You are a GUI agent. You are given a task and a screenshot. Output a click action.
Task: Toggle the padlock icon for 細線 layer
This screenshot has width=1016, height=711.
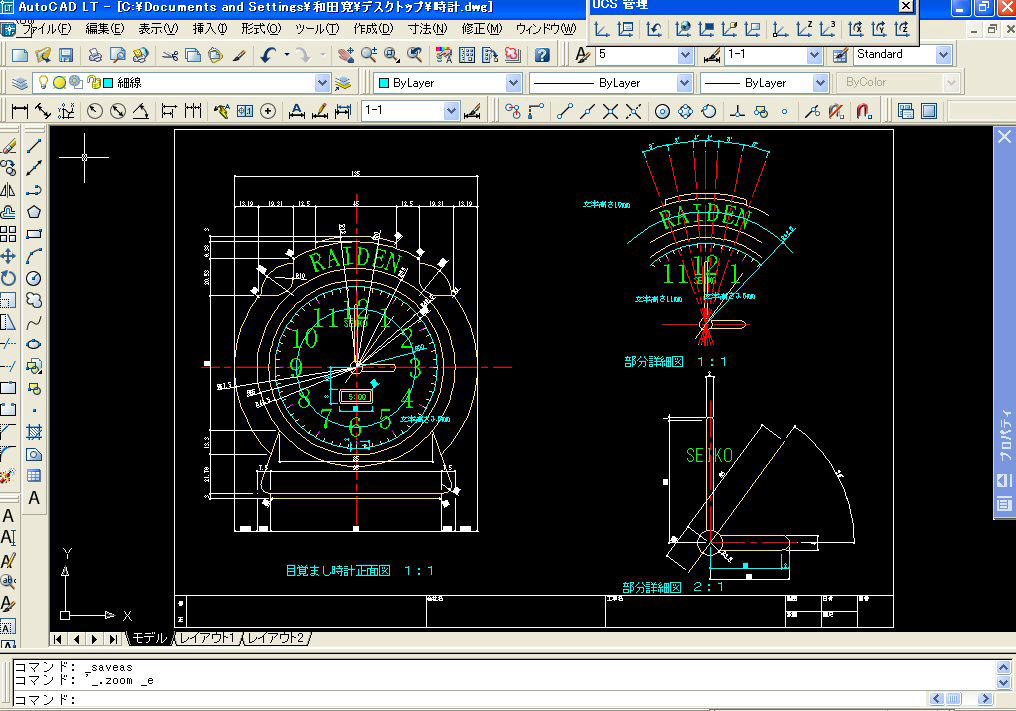(x=93, y=82)
